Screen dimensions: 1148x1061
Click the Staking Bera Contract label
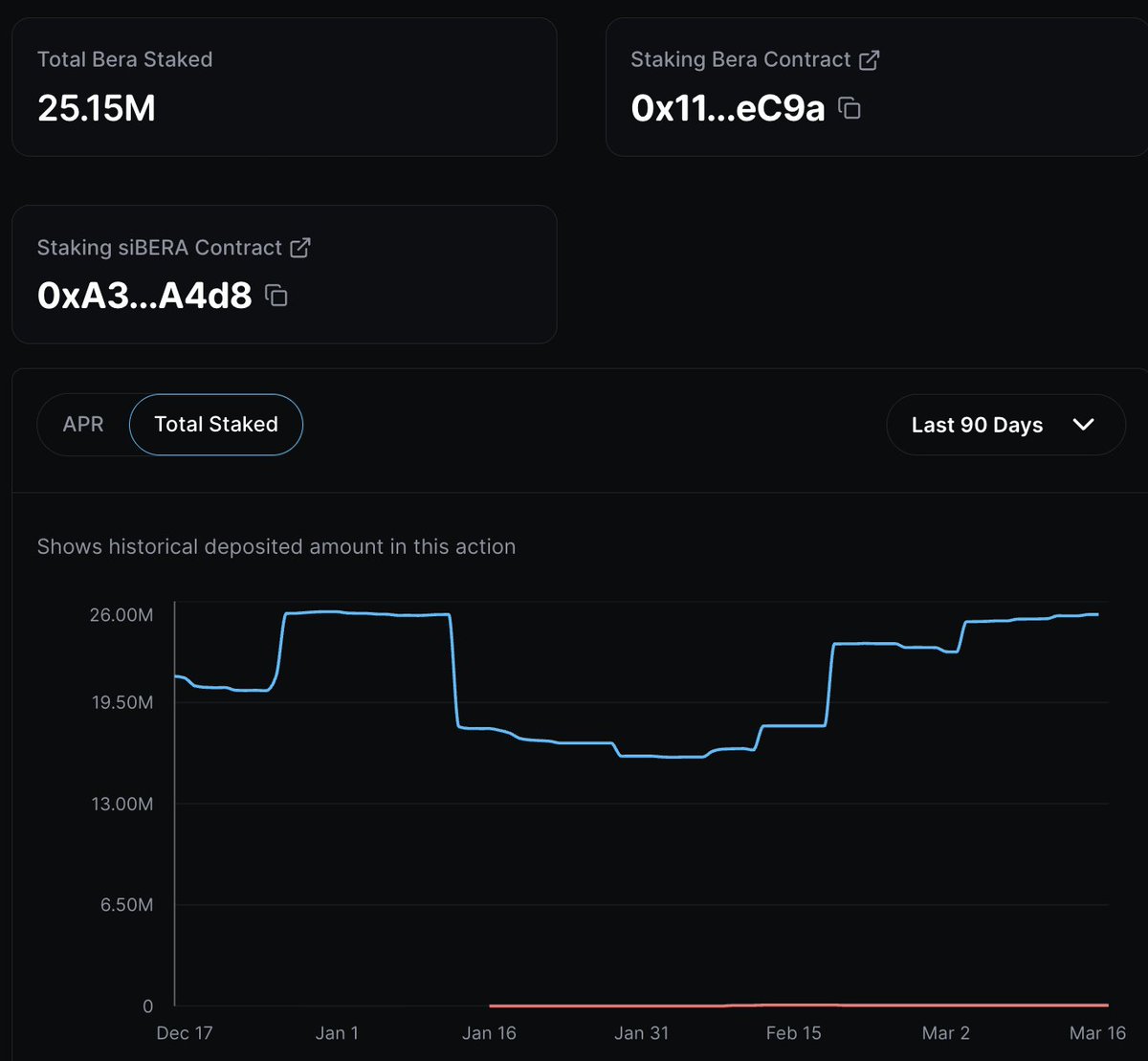pos(740,59)
